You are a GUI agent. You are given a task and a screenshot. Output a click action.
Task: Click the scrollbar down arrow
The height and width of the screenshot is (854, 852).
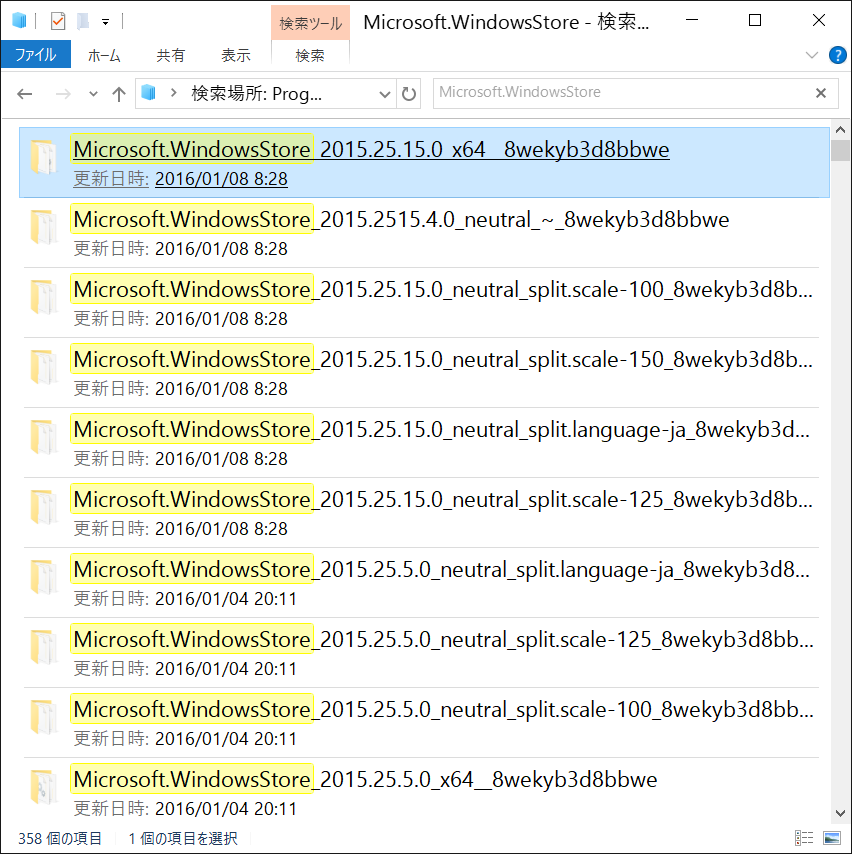[x=840, y=814]
